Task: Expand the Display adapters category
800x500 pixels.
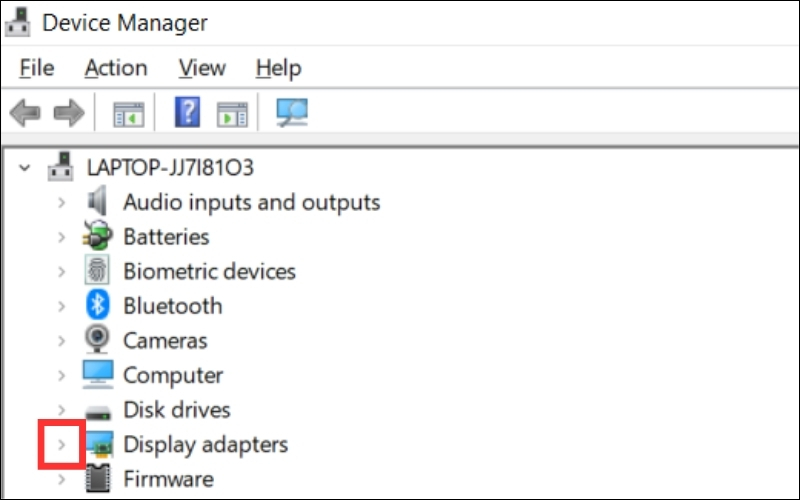Action: point(61,444)
